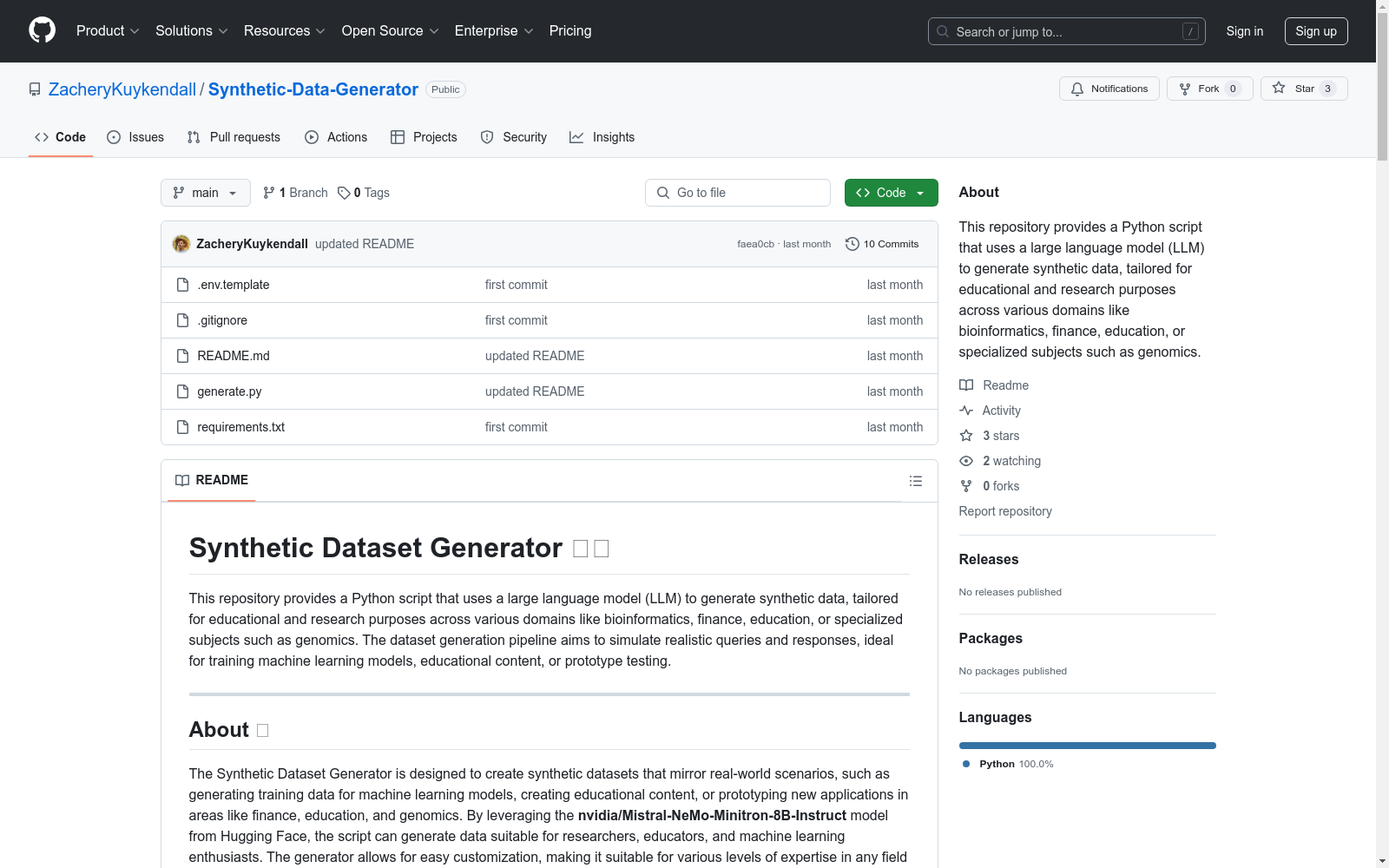Expand the Enterprise menu
The width and height of the screenshot is (1389, 868).
click(x=494, y=31)
